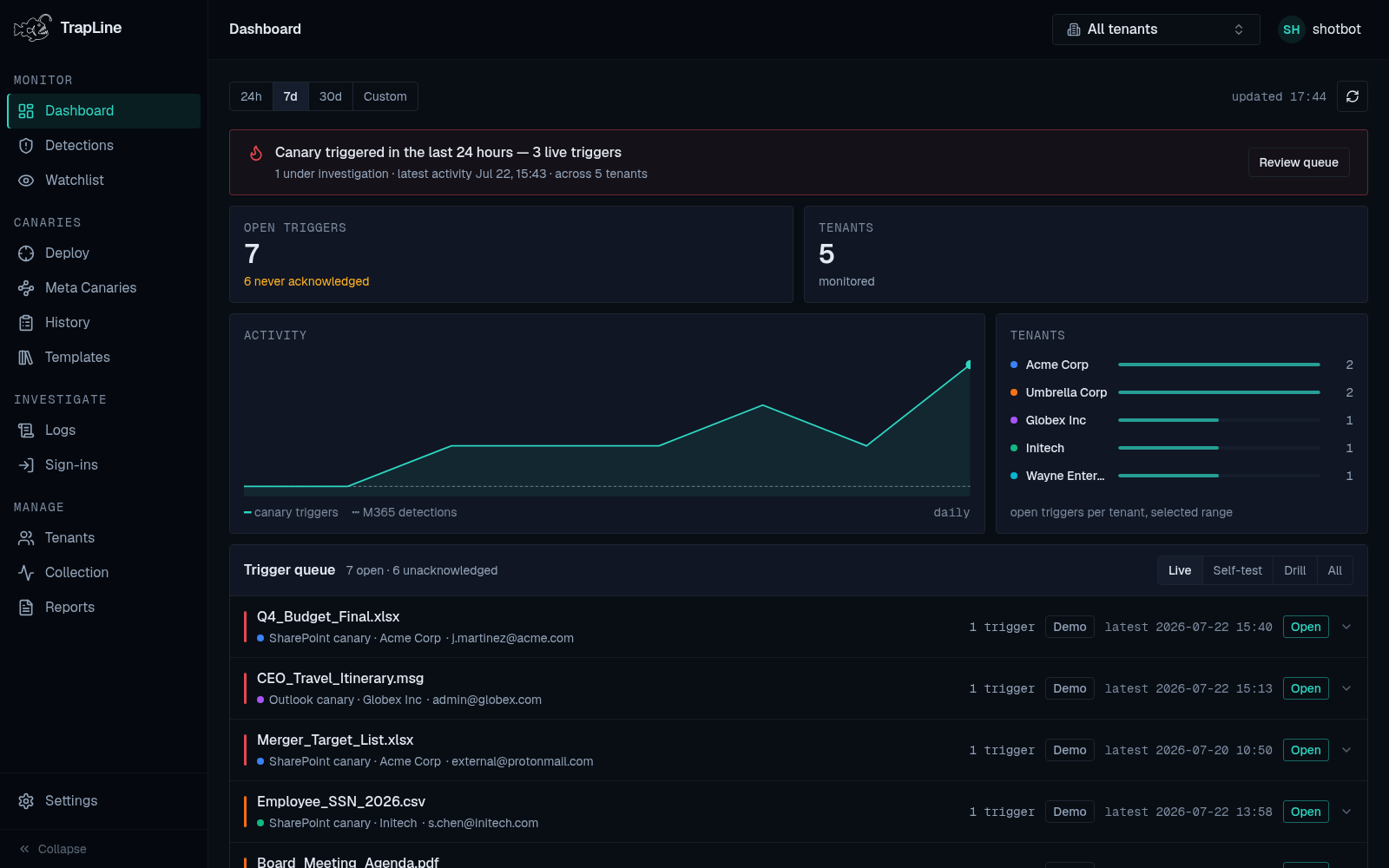Click '6 never acknowledged' text
This screenshot has height=868, width=1389.
coord(306,281)
